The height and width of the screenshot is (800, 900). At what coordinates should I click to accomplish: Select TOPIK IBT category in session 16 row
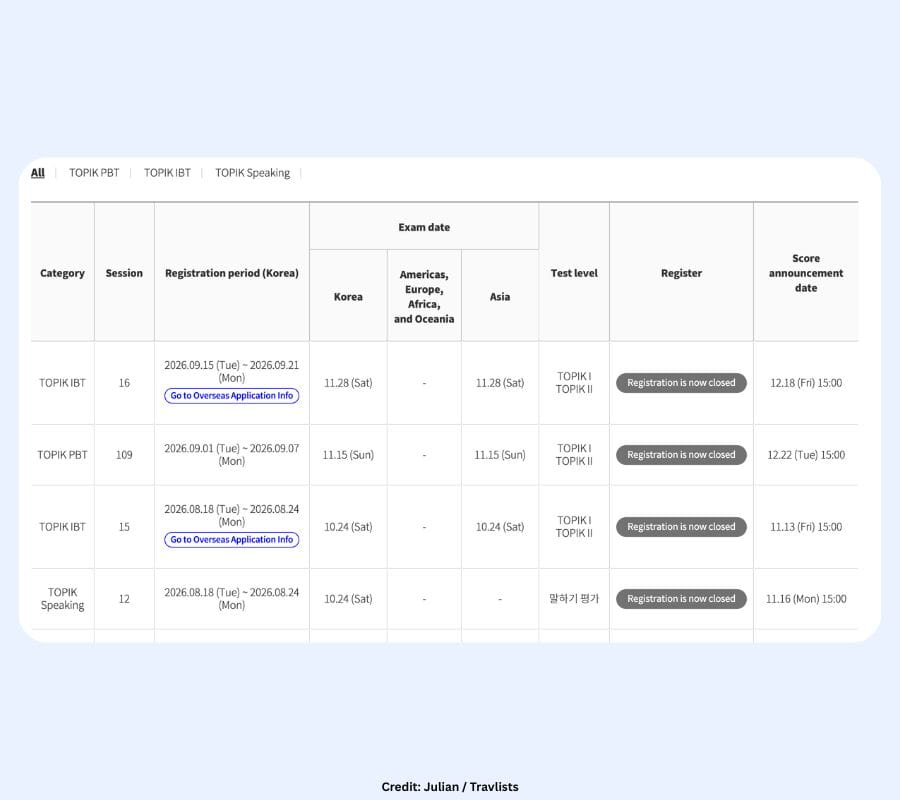(x=62, y=383)
